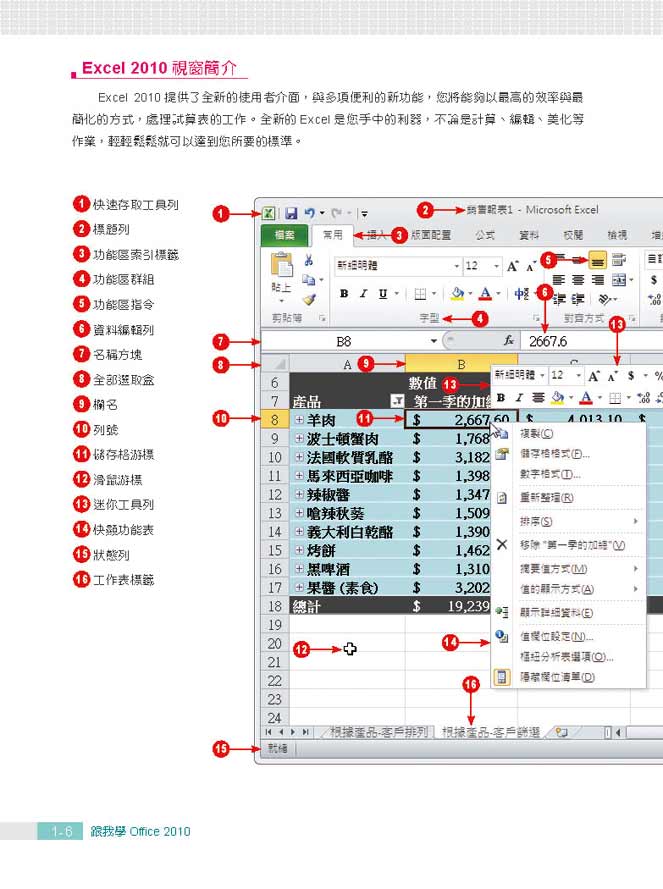Click the mini toolbar currency $ icon

[x=631, y=375]
